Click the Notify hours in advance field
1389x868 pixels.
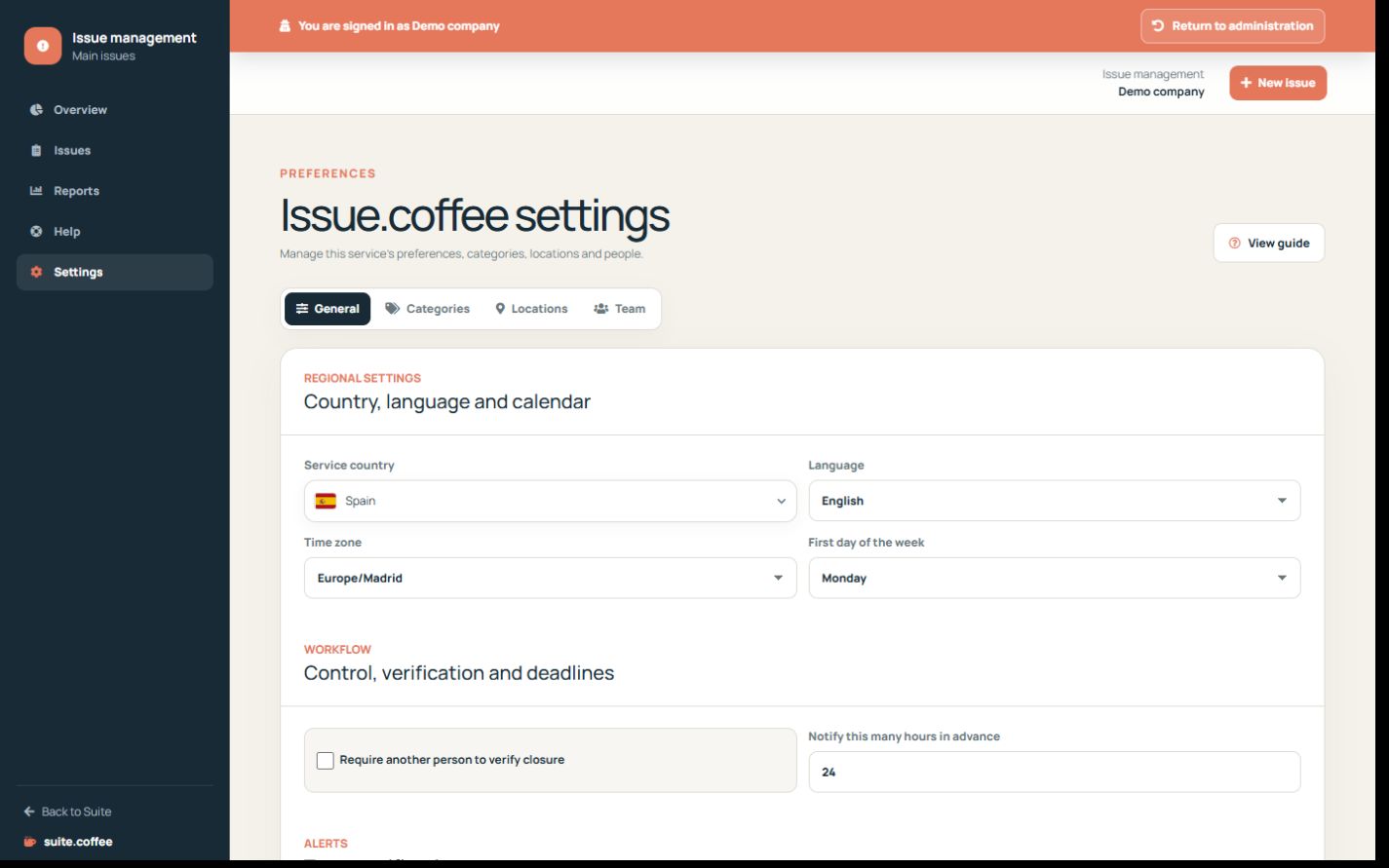[x=1055, y=772]
